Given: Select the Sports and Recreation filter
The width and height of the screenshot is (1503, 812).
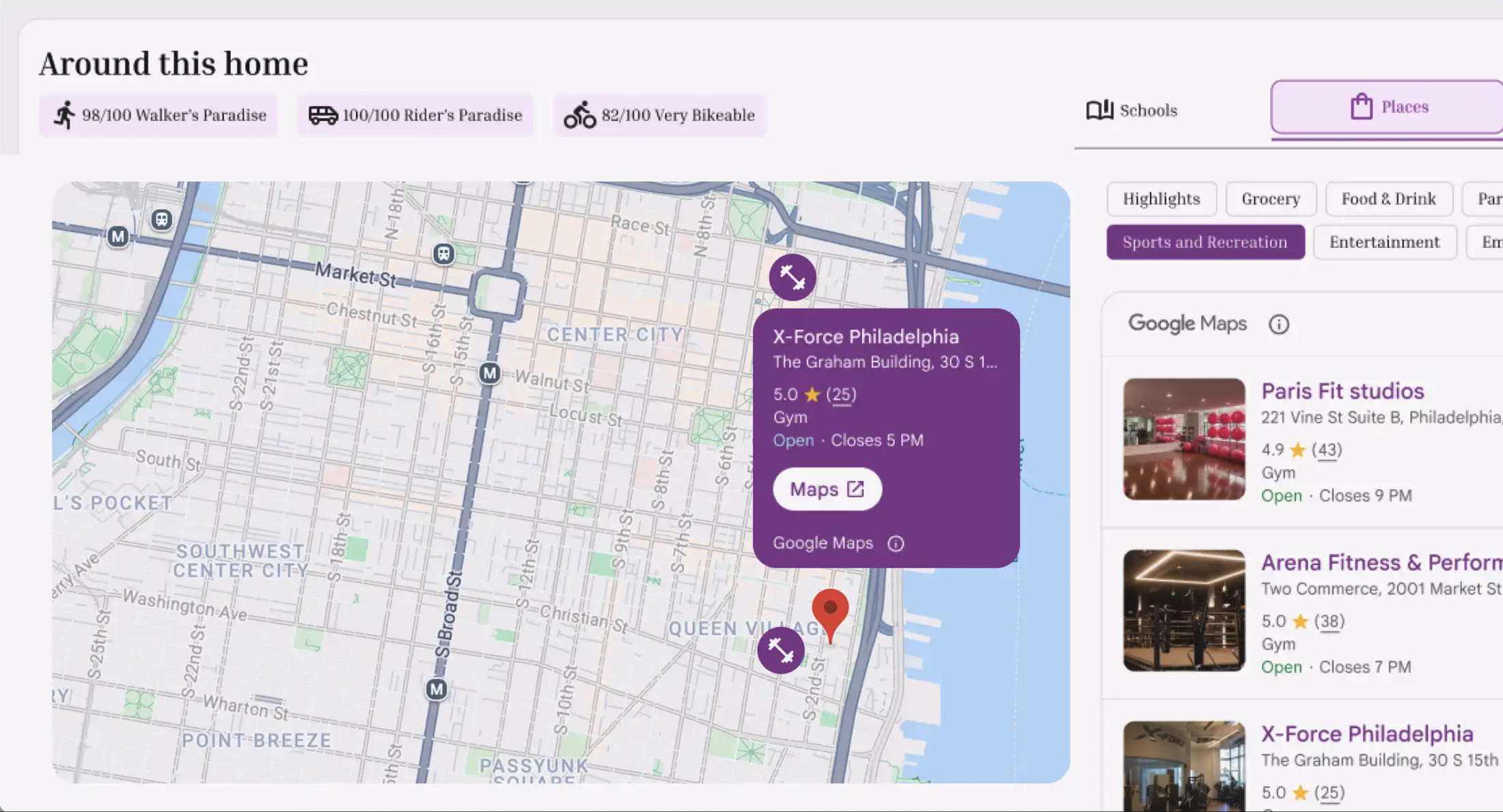Looking at the screenshot, I should point(1205,242).
